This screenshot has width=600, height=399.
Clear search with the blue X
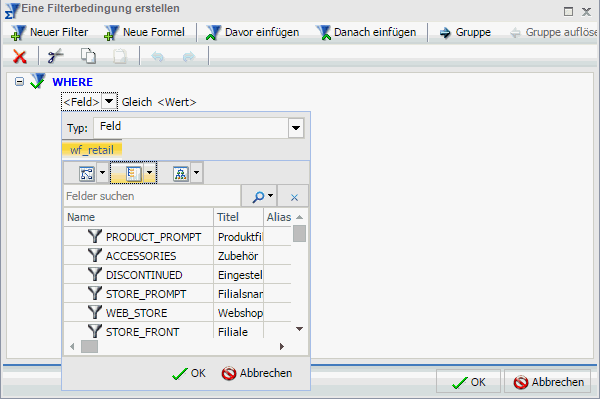click(294, 197)
